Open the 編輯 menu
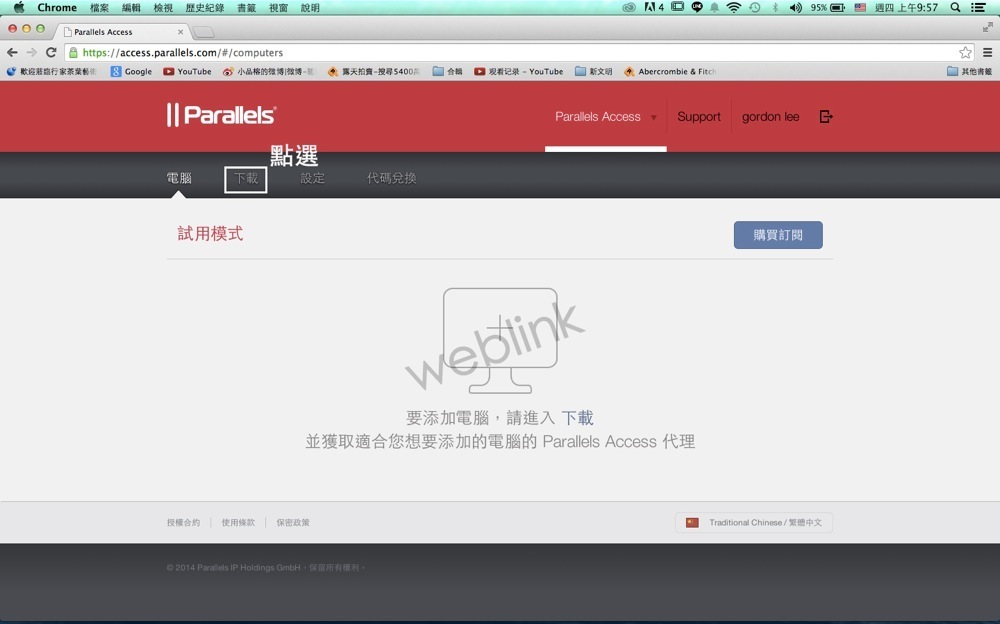The image size is (1000, 624). coord(131,8)
